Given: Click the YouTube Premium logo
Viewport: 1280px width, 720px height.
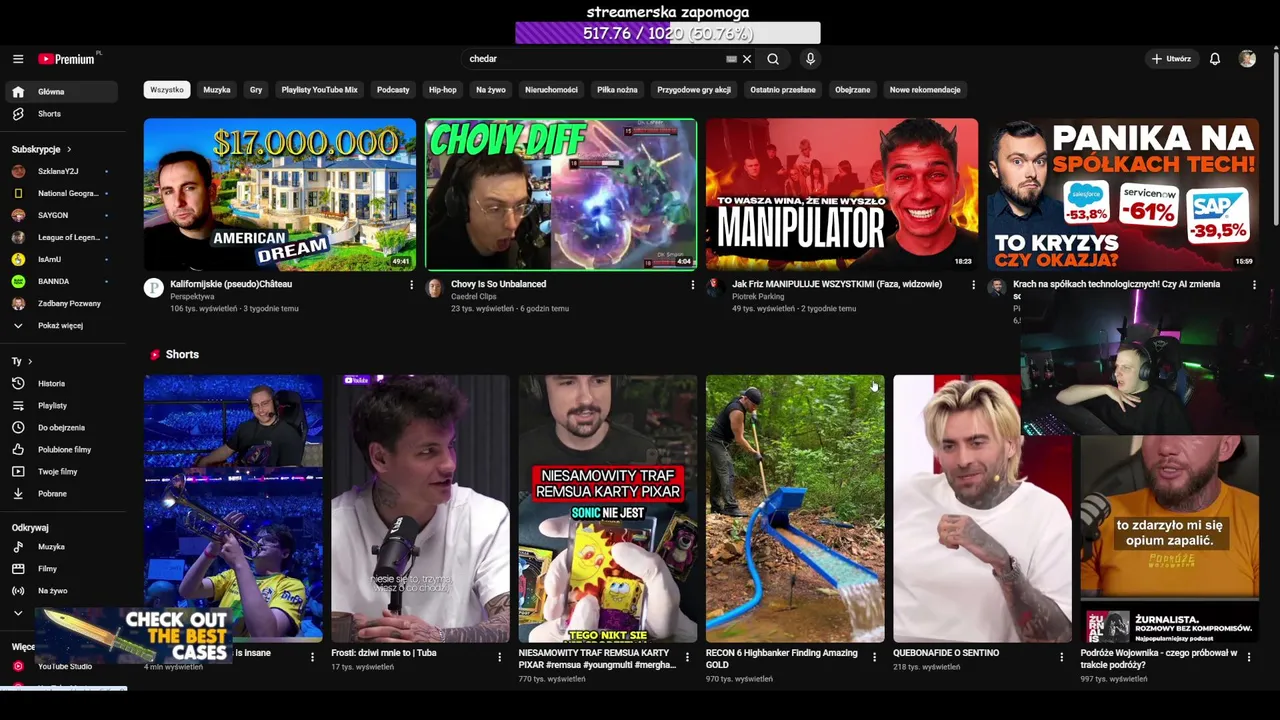Looking at the screenshot, I should 67,59.
